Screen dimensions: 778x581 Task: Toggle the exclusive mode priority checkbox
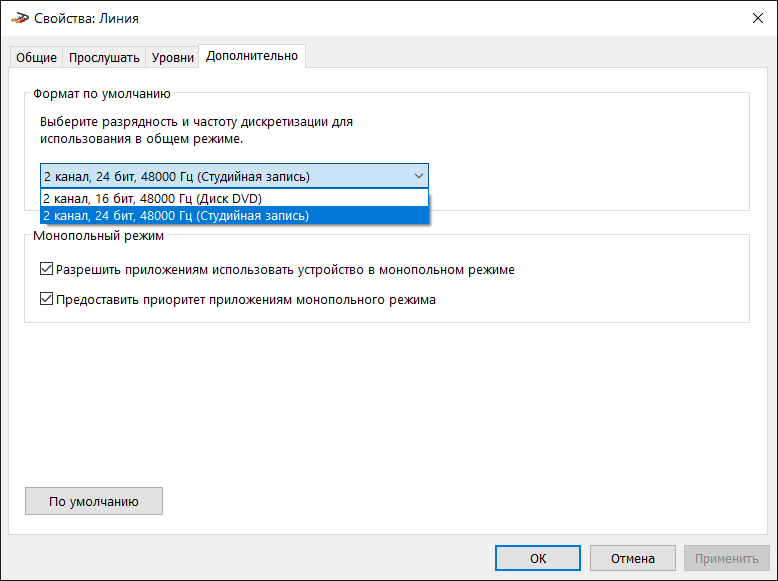(46, 299)
